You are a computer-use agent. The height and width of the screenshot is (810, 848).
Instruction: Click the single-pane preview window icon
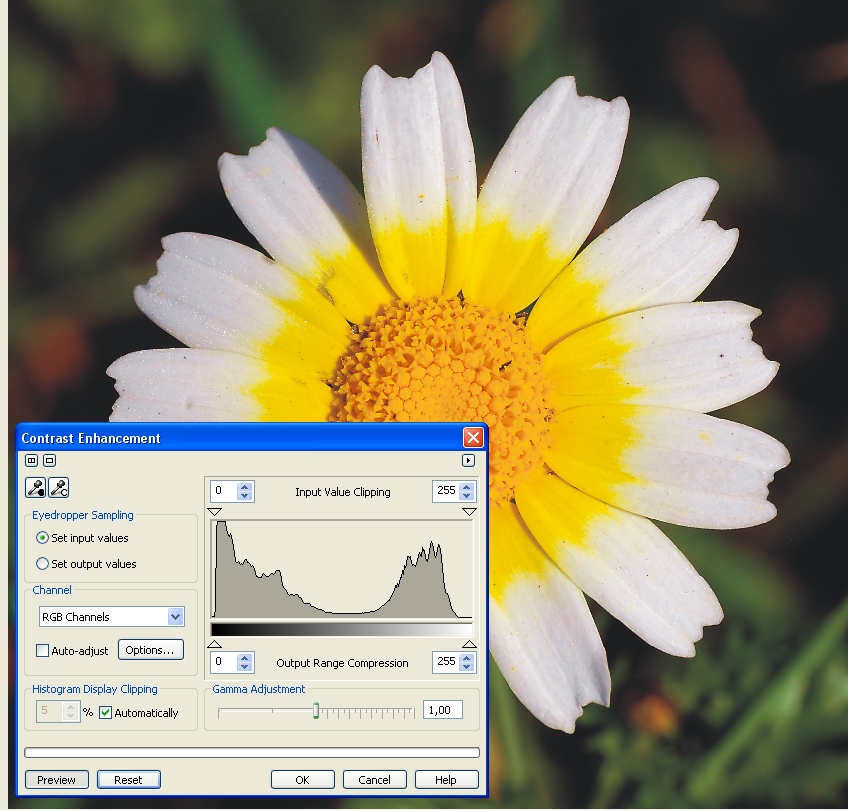tap(49, 461)
